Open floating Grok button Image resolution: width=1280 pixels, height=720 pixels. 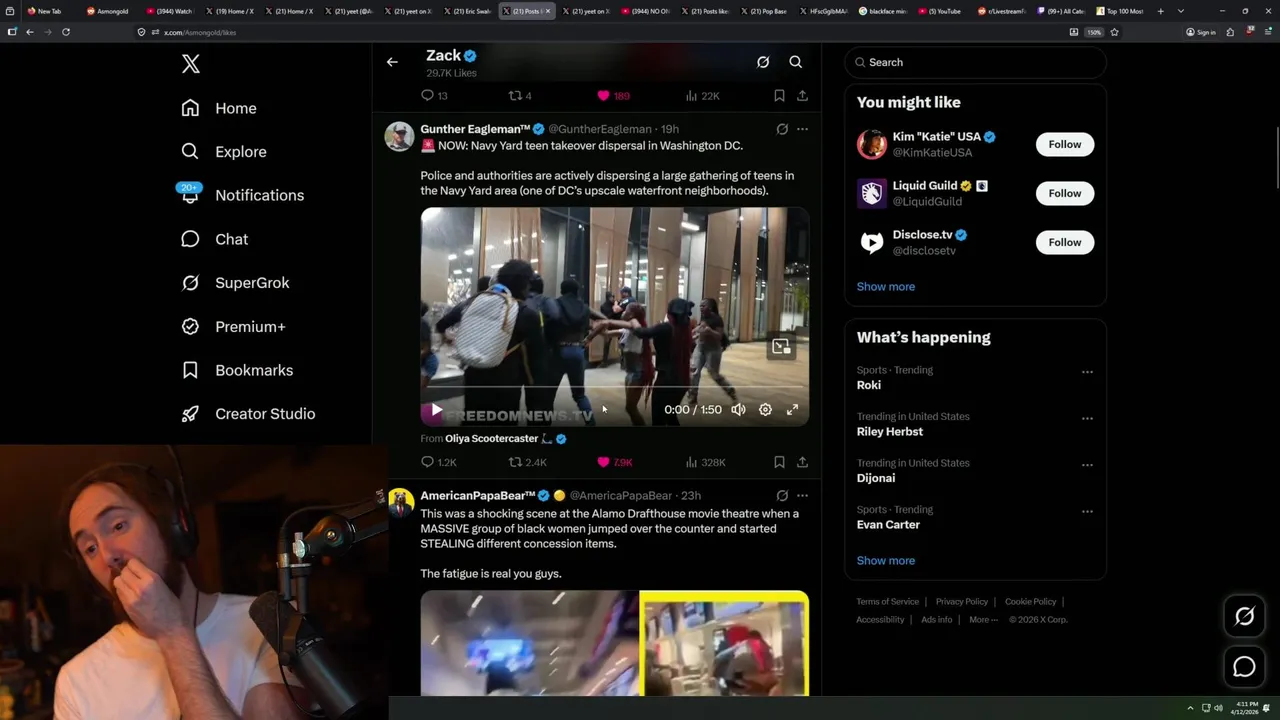pyautogui.click(x=1245, y=617)
